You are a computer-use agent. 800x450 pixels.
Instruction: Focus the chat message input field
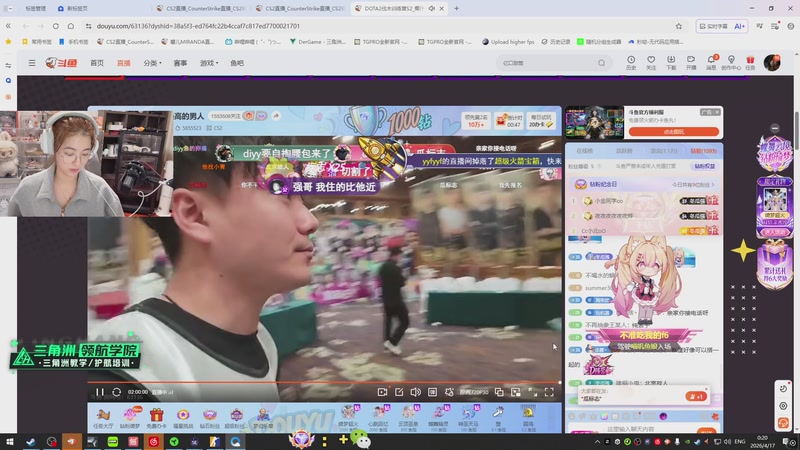pos(633,429)
